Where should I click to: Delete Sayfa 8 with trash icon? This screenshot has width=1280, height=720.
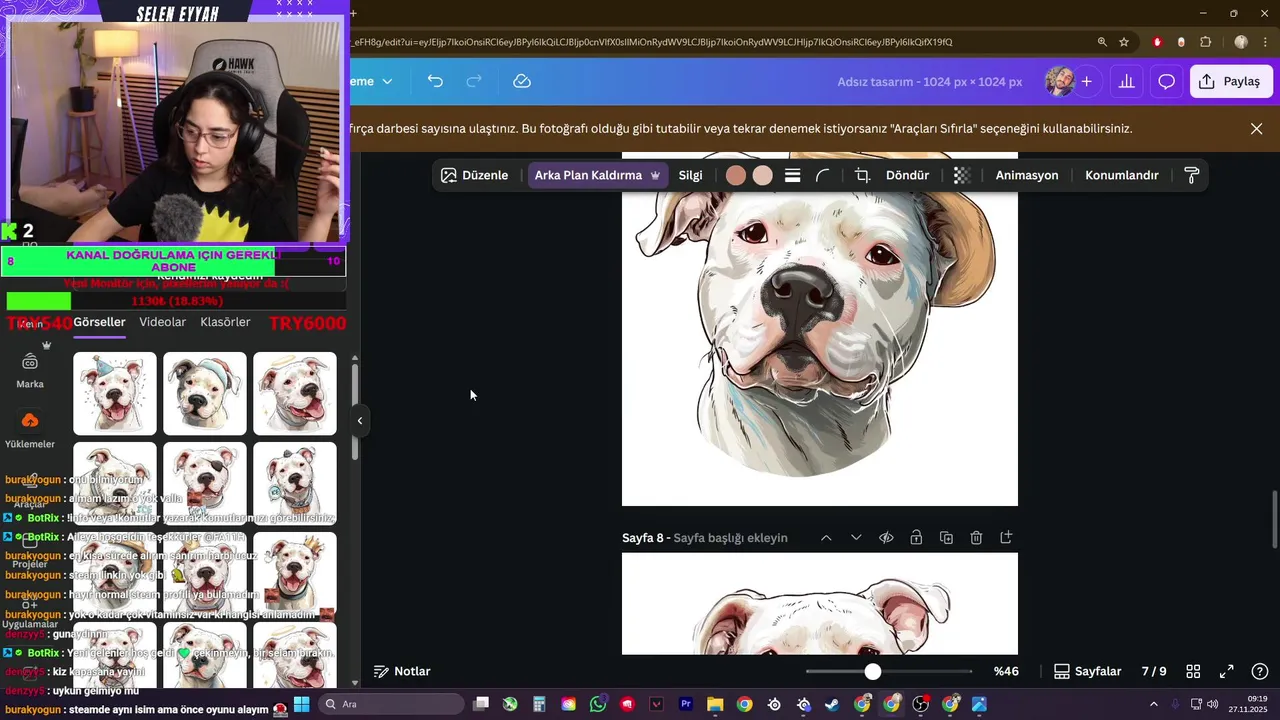coord(976,538)
